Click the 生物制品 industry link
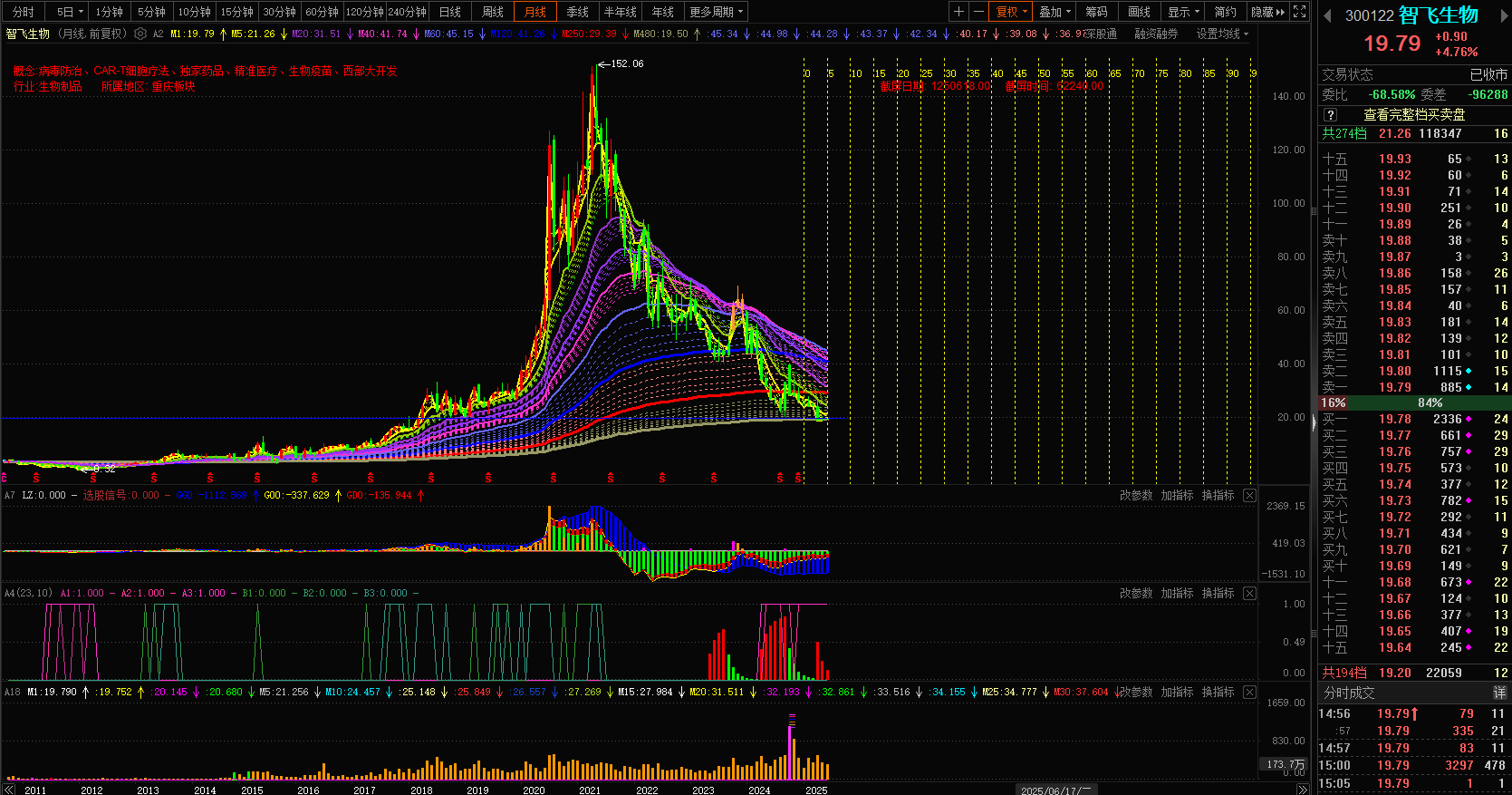The width and height of the screenshot is (1512, 795). 61,87
